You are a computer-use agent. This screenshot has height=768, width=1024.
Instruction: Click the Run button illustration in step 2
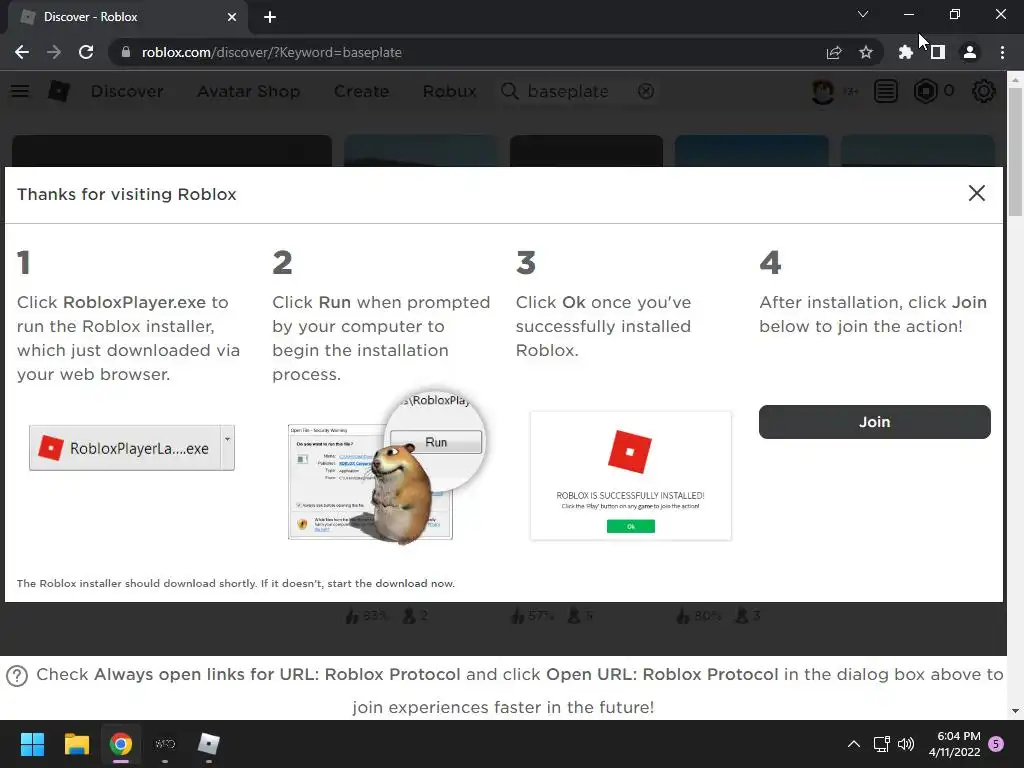click(436, 442)
